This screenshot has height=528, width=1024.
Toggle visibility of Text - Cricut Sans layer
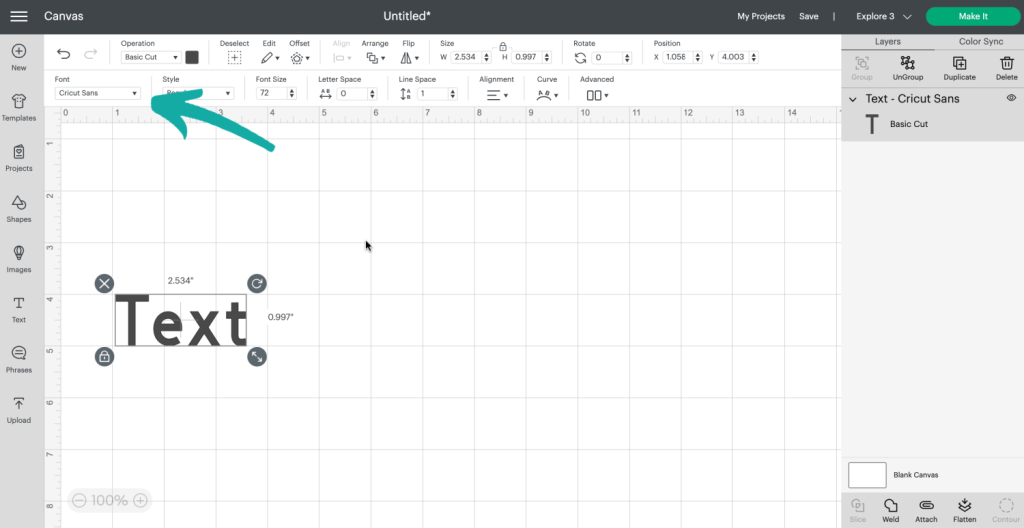1011,98
